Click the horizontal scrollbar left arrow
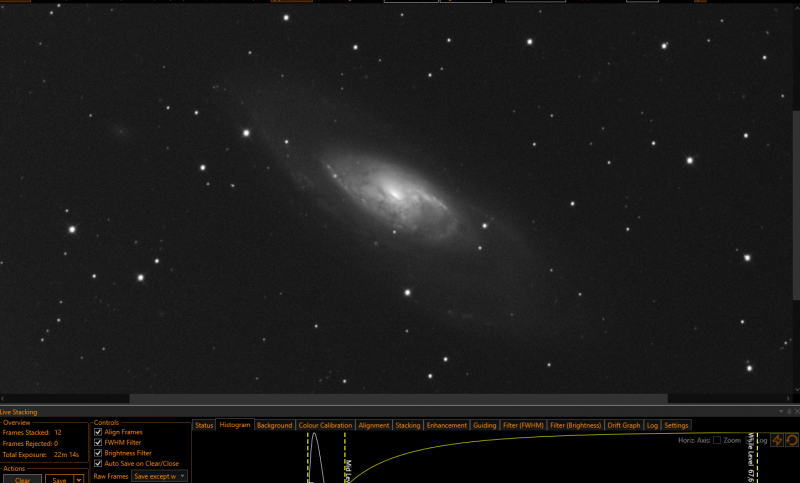Viewport: 800px width, 483px height. [x=3, y=398]
